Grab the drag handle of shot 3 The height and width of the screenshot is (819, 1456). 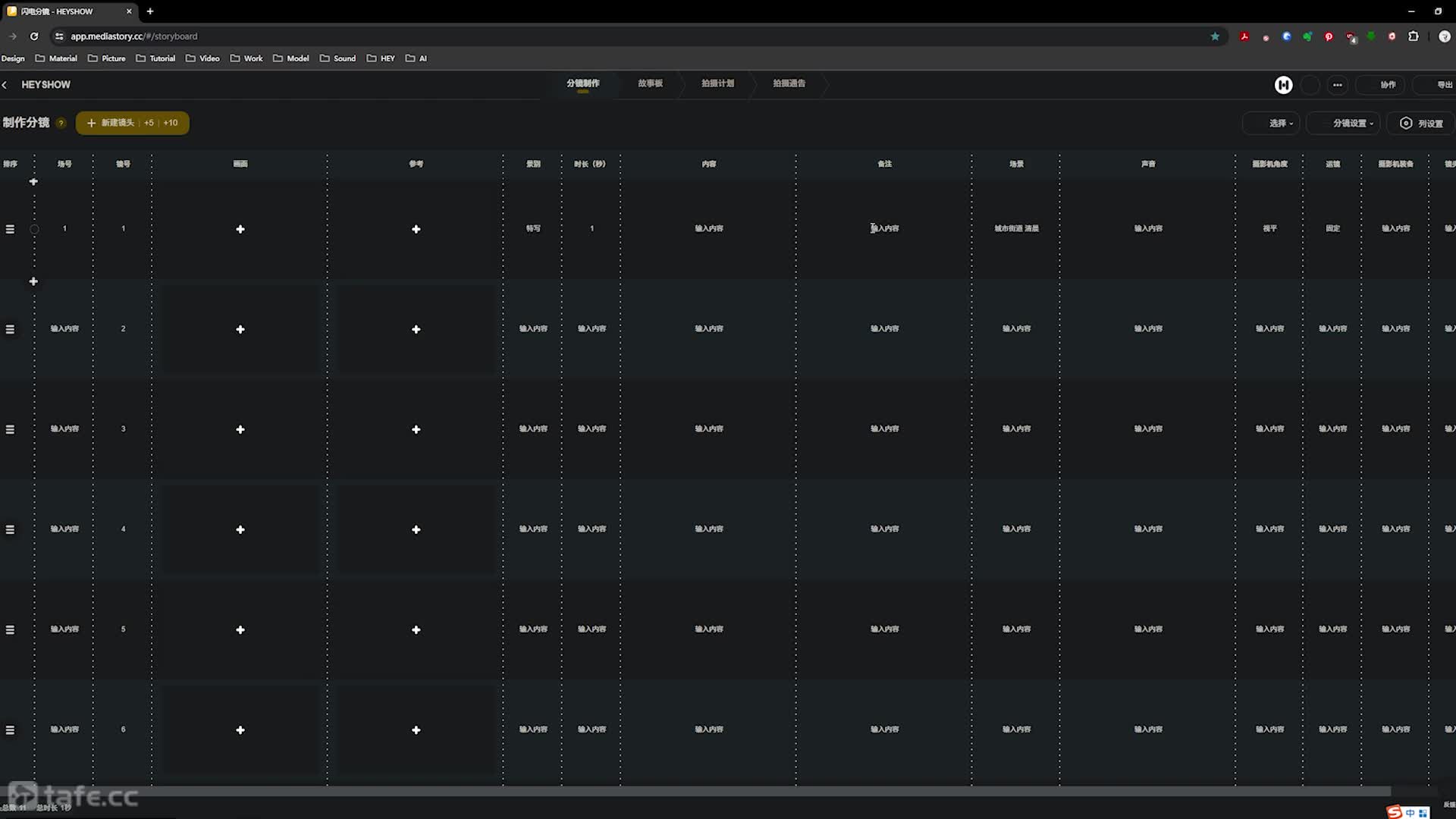[10, 429]
